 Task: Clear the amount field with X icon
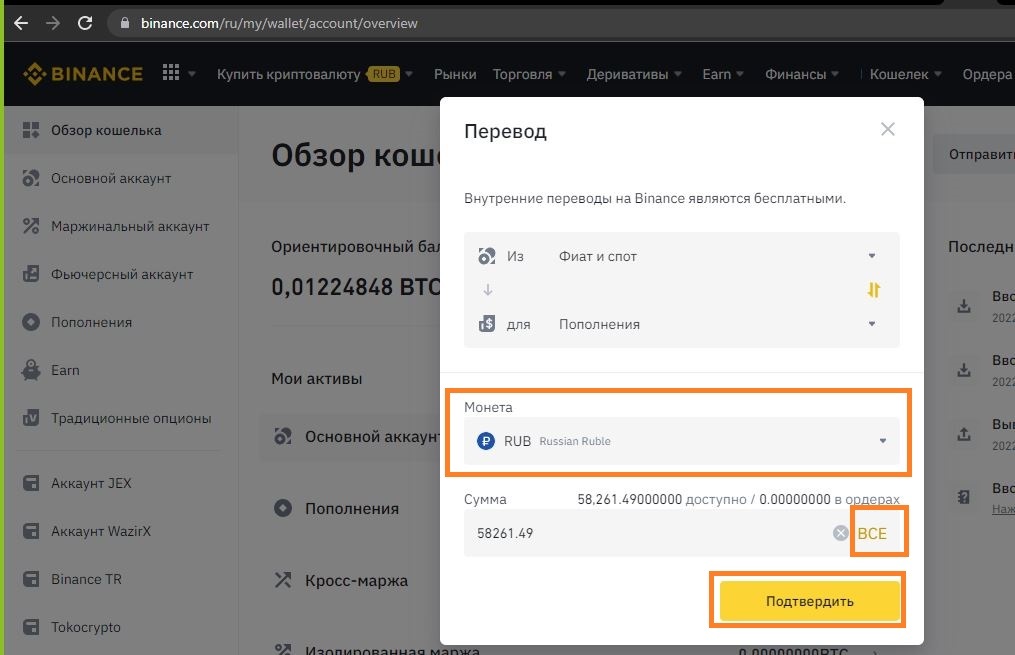840,533
